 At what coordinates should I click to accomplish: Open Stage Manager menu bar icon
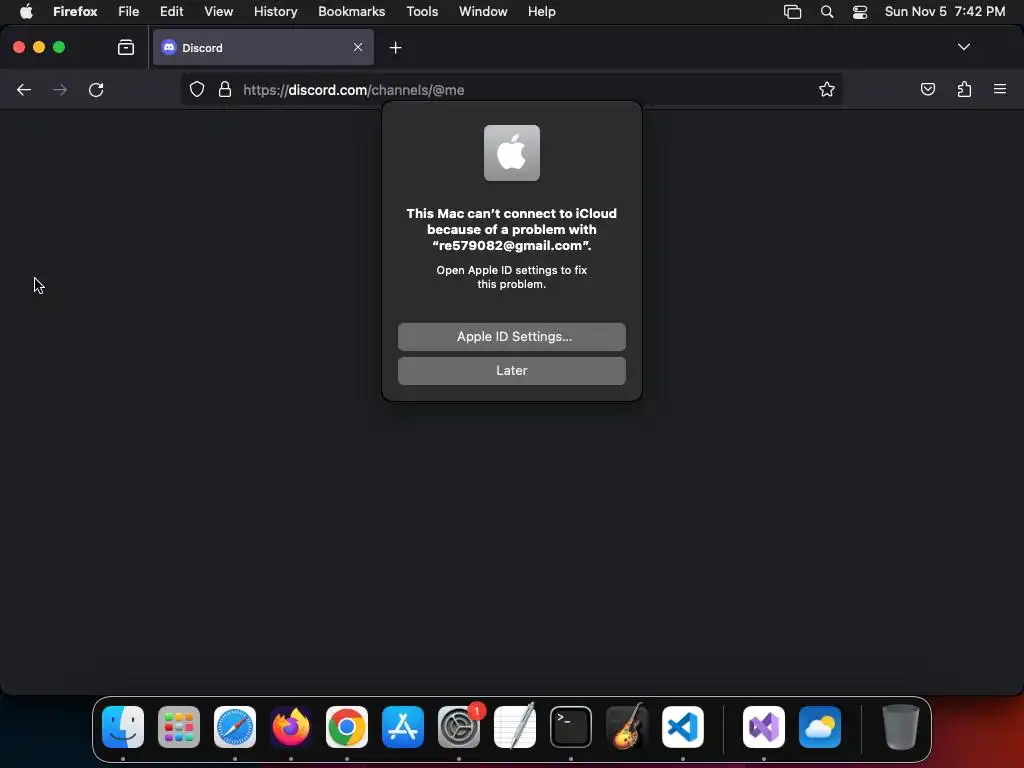[792, 12]
